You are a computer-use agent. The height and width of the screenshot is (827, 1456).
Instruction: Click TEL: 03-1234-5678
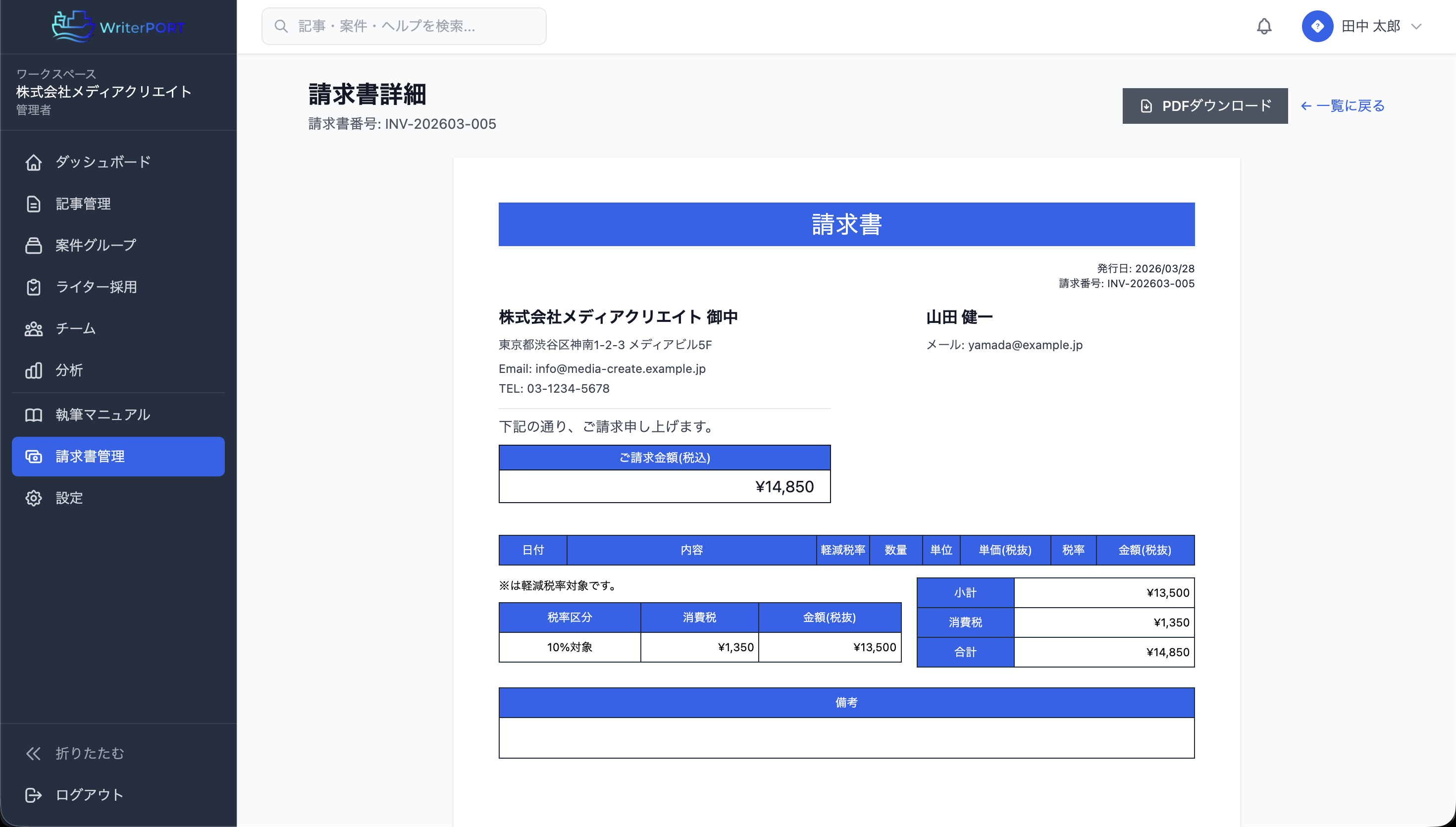(x=554, y=389)
